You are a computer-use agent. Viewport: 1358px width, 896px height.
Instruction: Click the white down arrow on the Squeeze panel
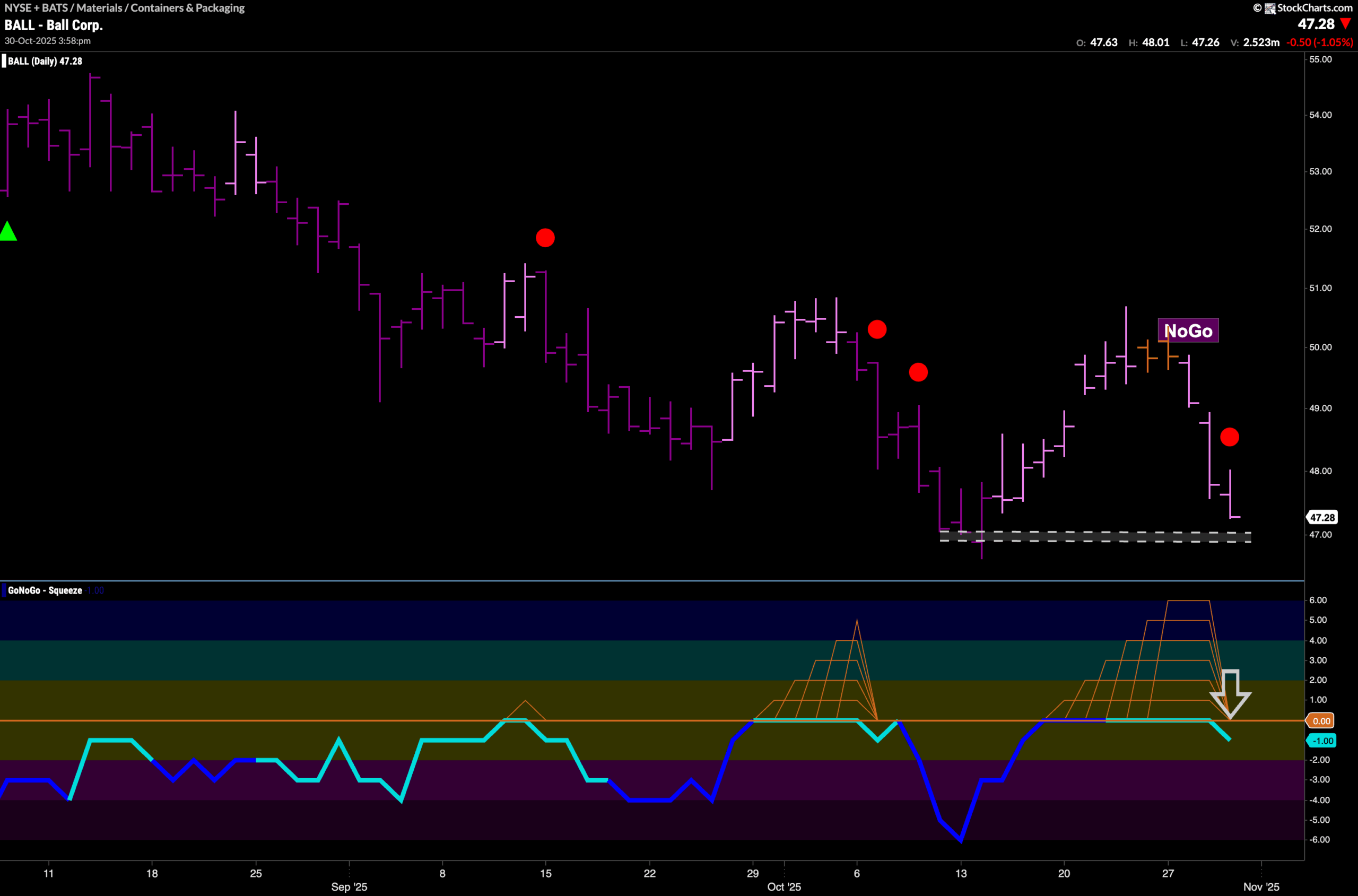(x=1232, y=695)
